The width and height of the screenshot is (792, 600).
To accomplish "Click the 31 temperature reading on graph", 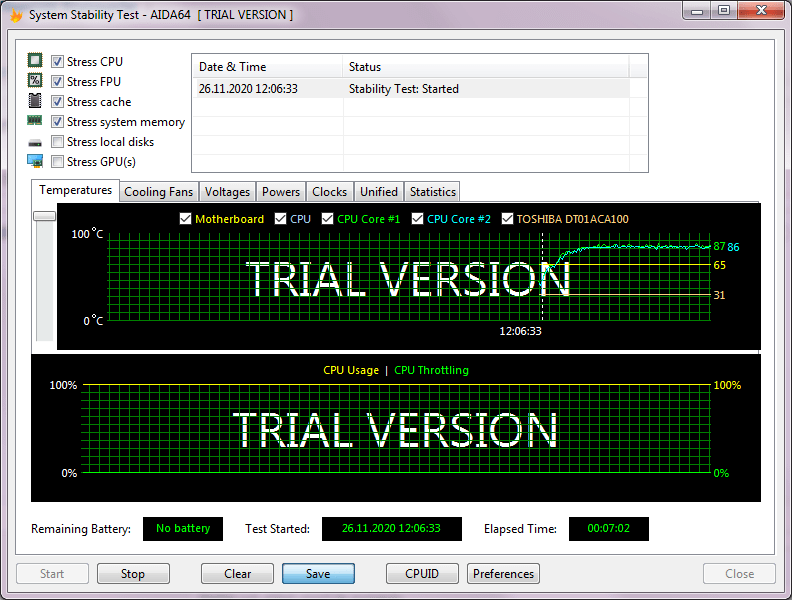I will (x=719, y=295).
